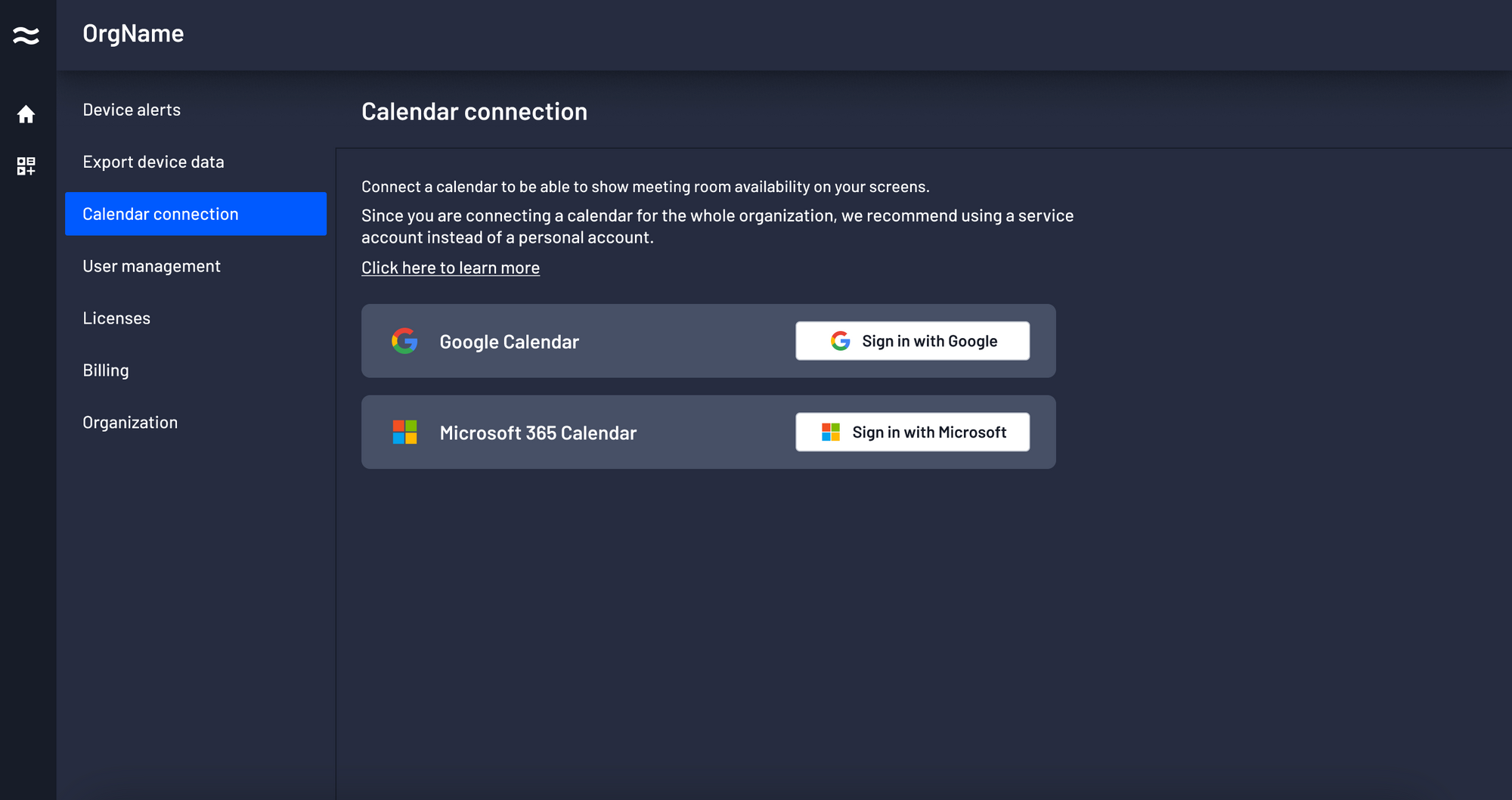Screen dimensions: 1512x800
Task: Click the Google icon inside the sign-in button
Action: 840,341
